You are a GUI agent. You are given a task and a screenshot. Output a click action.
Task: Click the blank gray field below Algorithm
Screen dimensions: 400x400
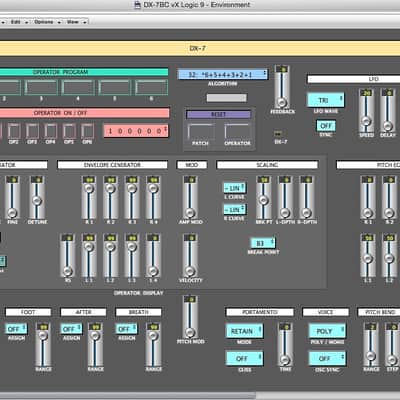[x=227, y=98]
